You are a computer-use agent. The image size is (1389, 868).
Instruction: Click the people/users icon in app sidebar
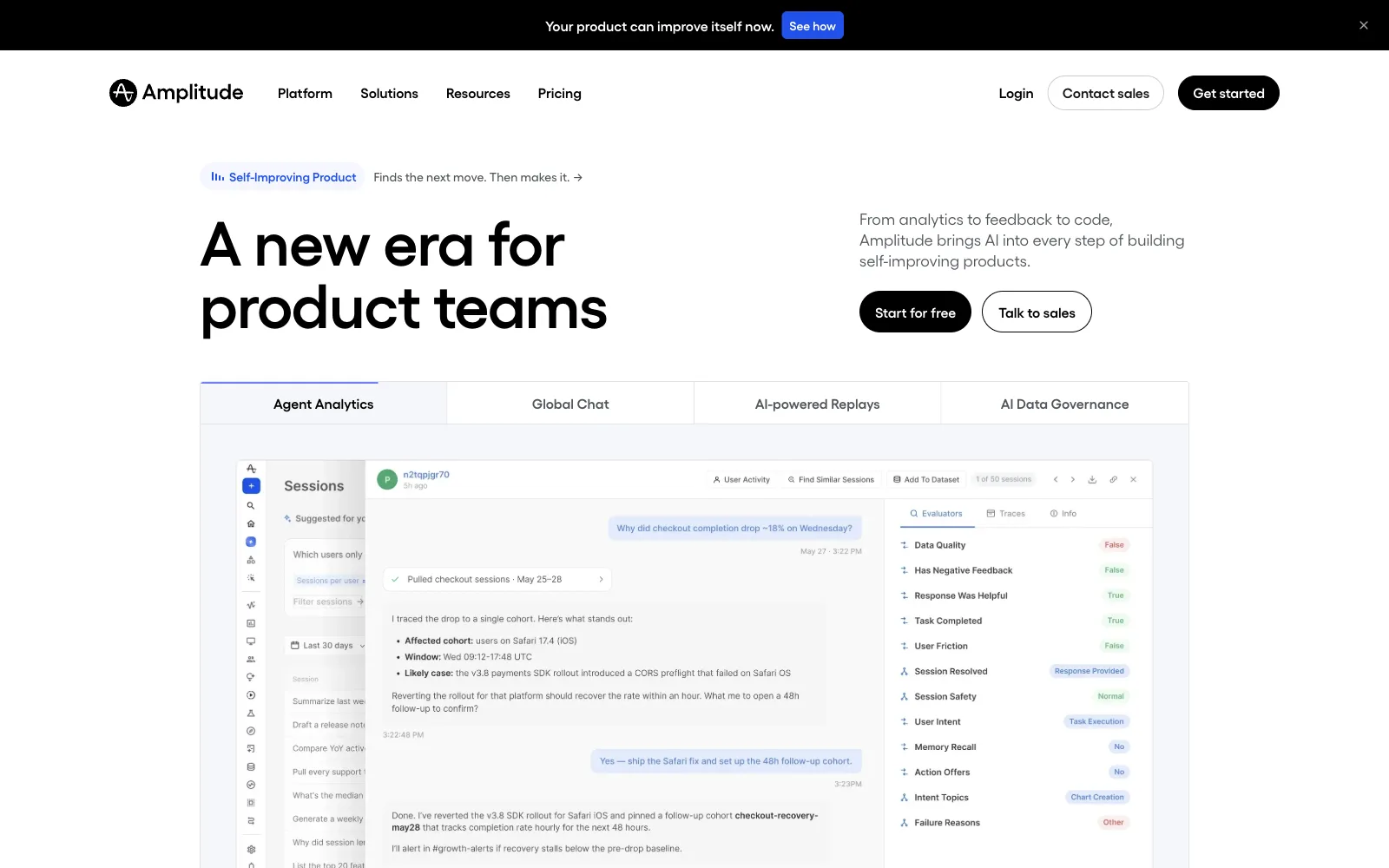pyautogui.click(x=251, y=660)
